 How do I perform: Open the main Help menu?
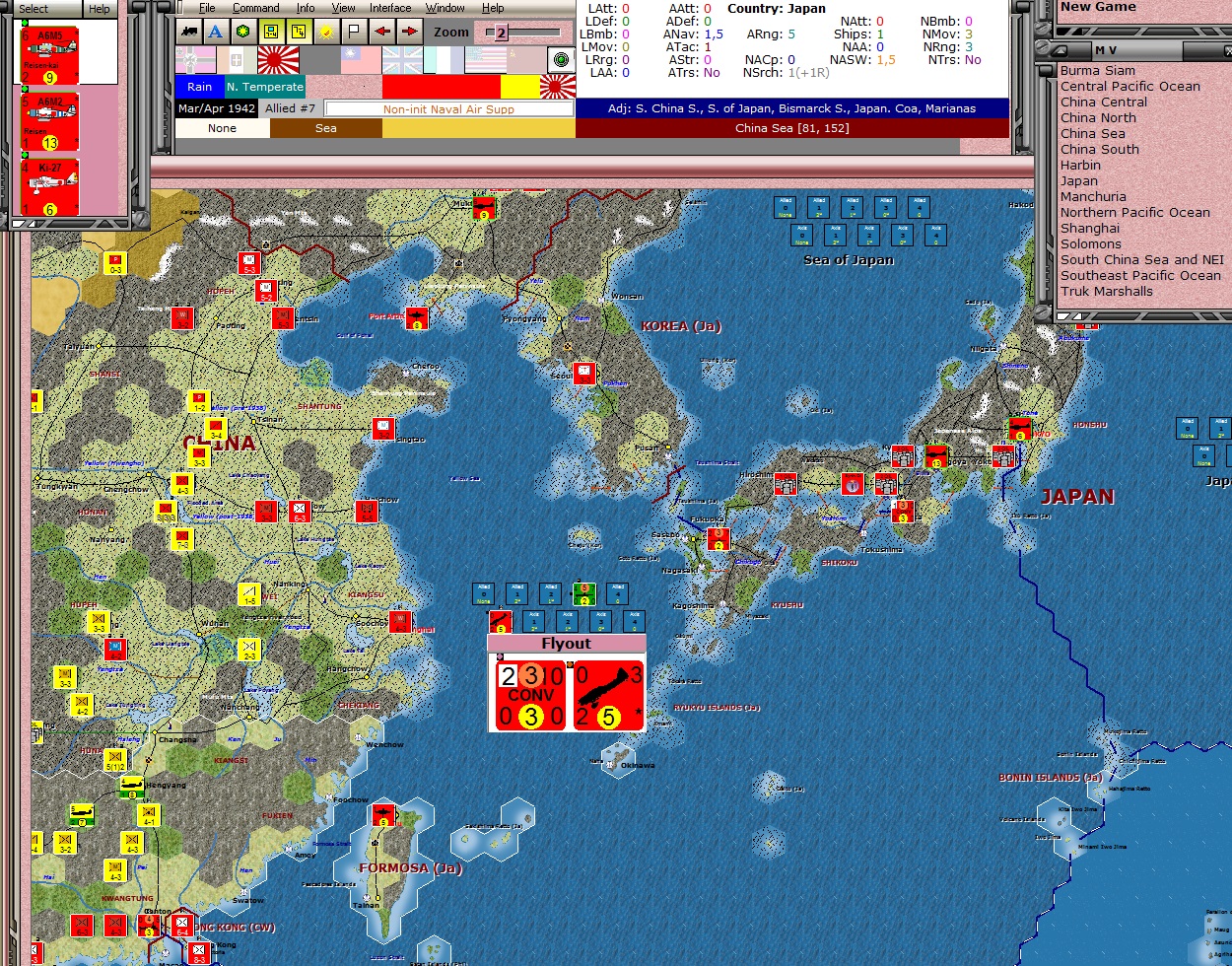coord(493,8)
